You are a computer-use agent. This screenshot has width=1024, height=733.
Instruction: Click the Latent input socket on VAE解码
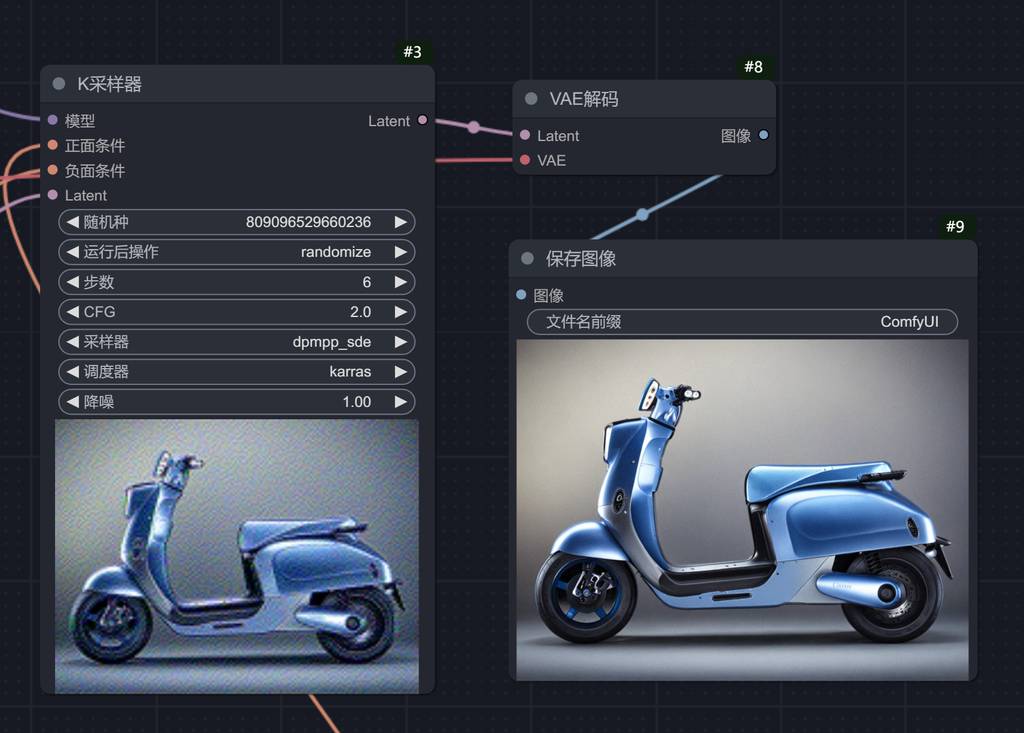tap(525, 135)
